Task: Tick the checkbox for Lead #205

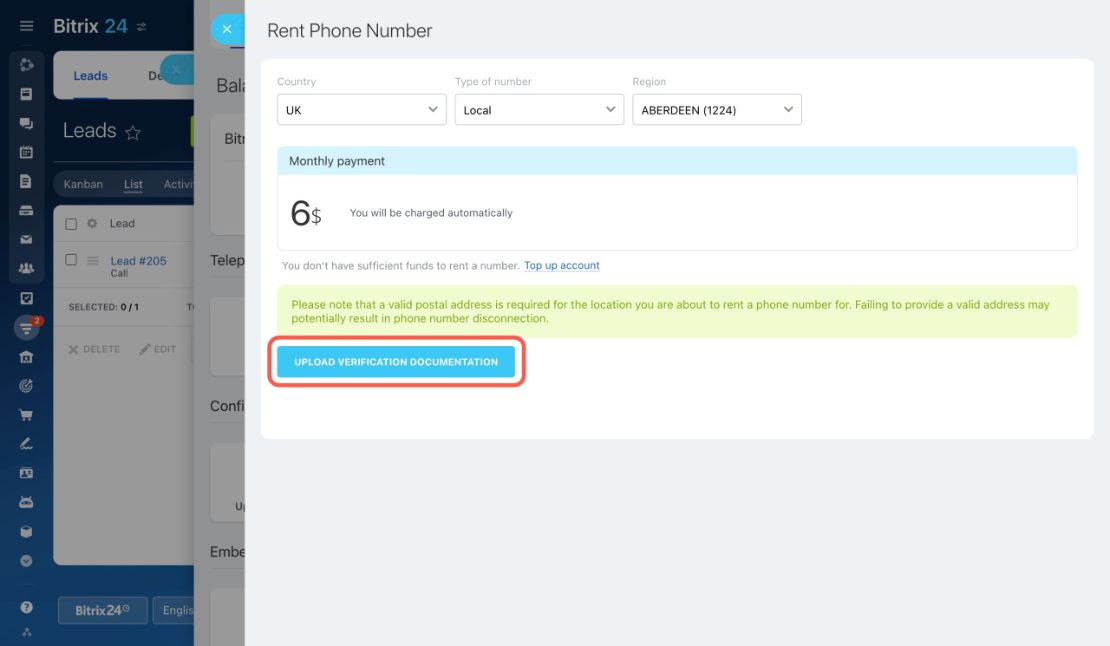Action: [71, 260]
